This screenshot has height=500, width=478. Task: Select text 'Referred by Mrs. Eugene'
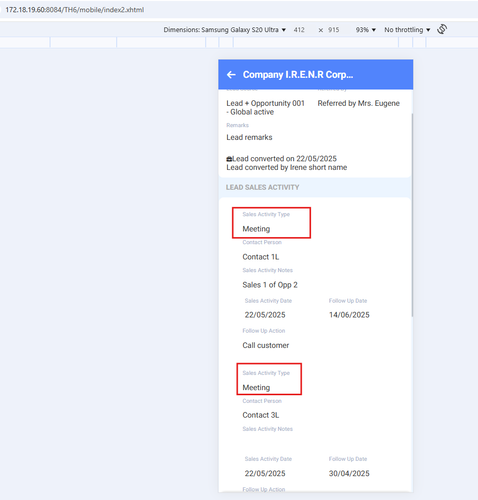point(358,103)
